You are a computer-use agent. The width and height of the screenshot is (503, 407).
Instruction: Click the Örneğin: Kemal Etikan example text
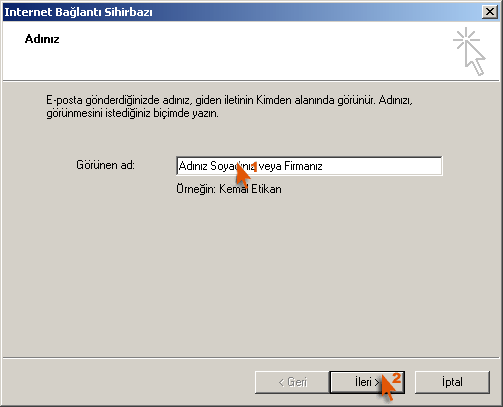pyautogui.click(x=229, y=189)
